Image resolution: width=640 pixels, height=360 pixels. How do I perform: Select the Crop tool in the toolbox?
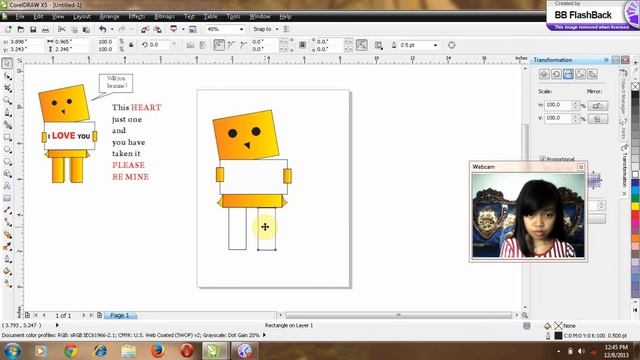7,88
